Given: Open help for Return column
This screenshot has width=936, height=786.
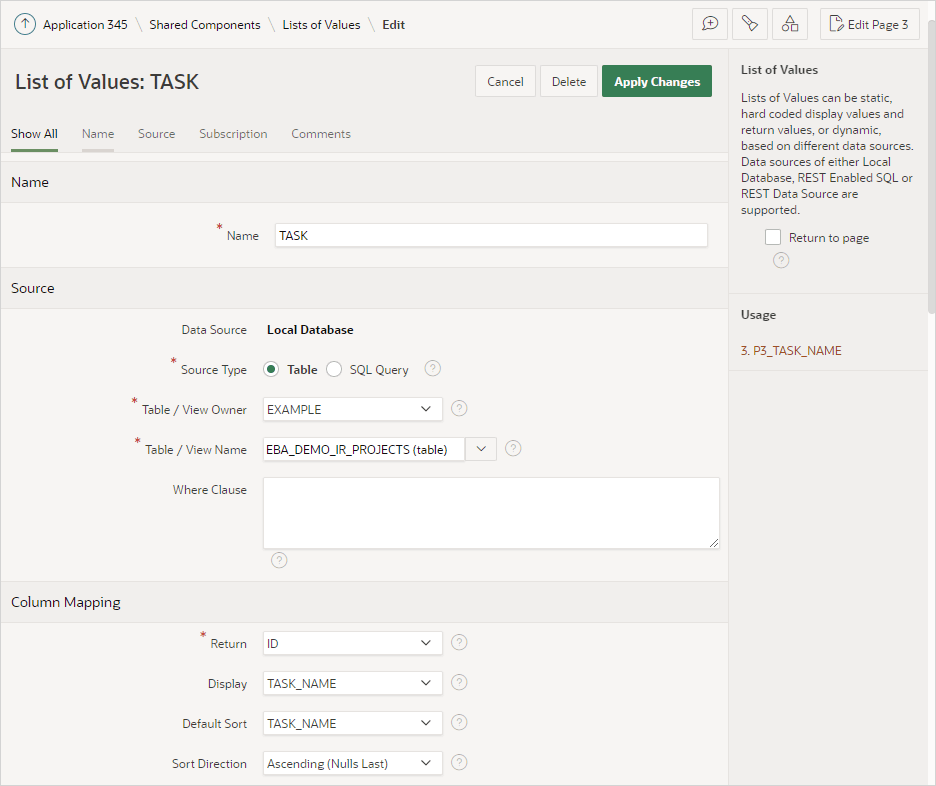Looking at the screenshot, I should tap(459, 643).
